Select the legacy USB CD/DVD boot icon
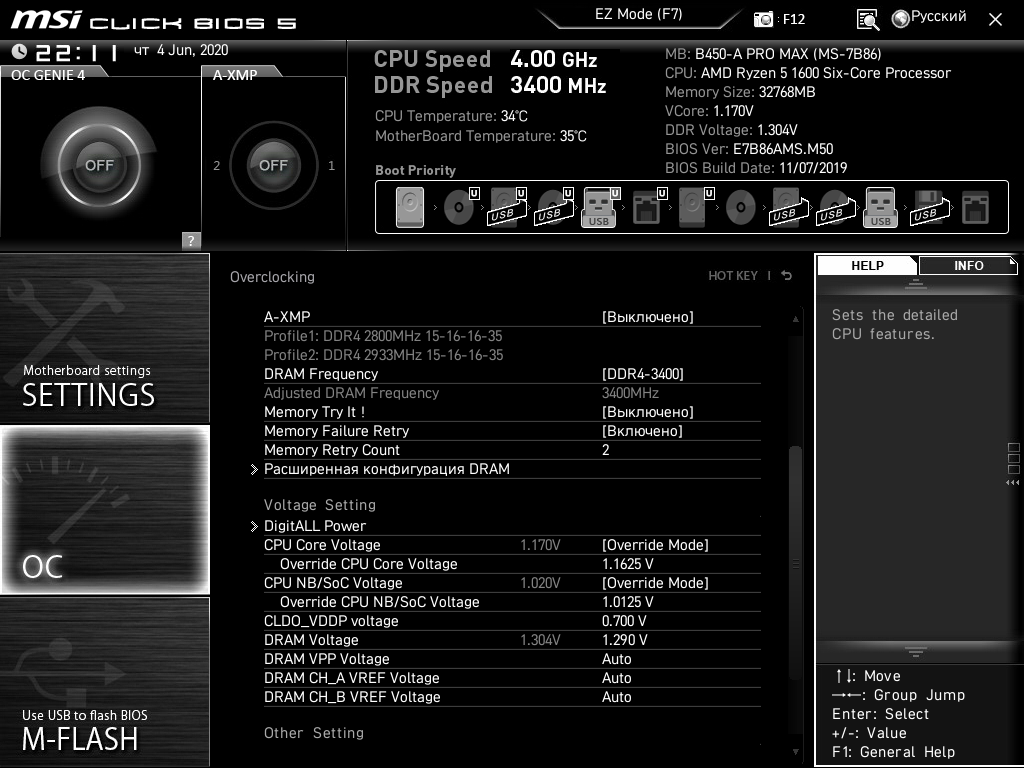Screen dimensions: 1024x768 click(836, 208)
